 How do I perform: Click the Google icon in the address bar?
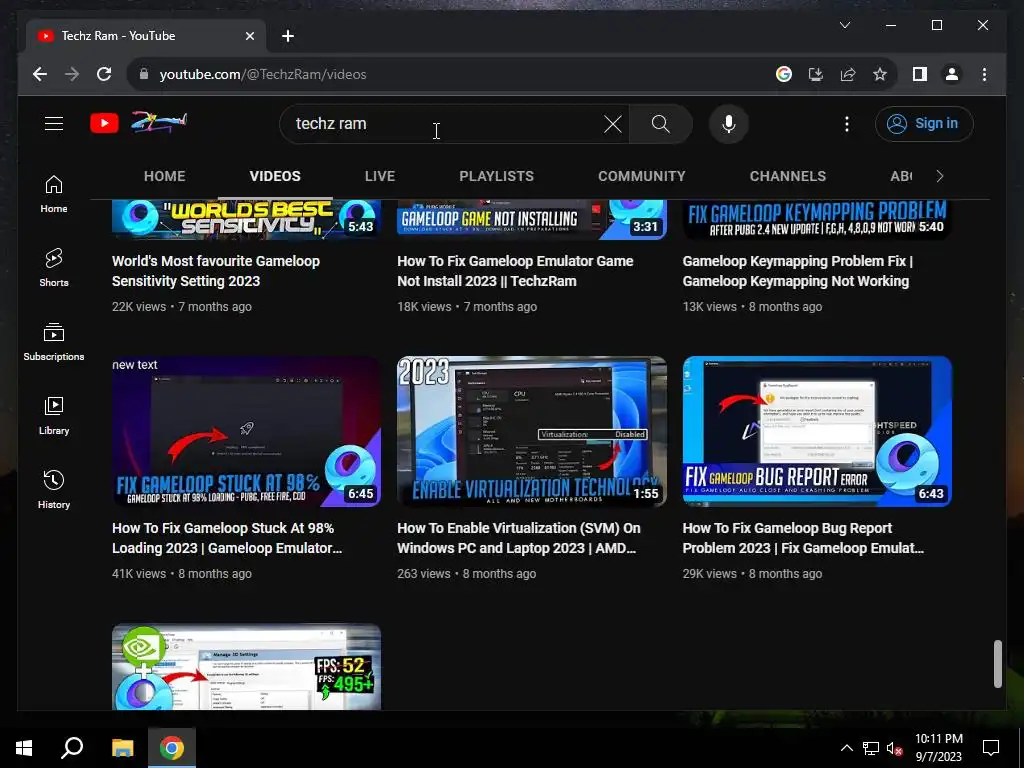784,74
